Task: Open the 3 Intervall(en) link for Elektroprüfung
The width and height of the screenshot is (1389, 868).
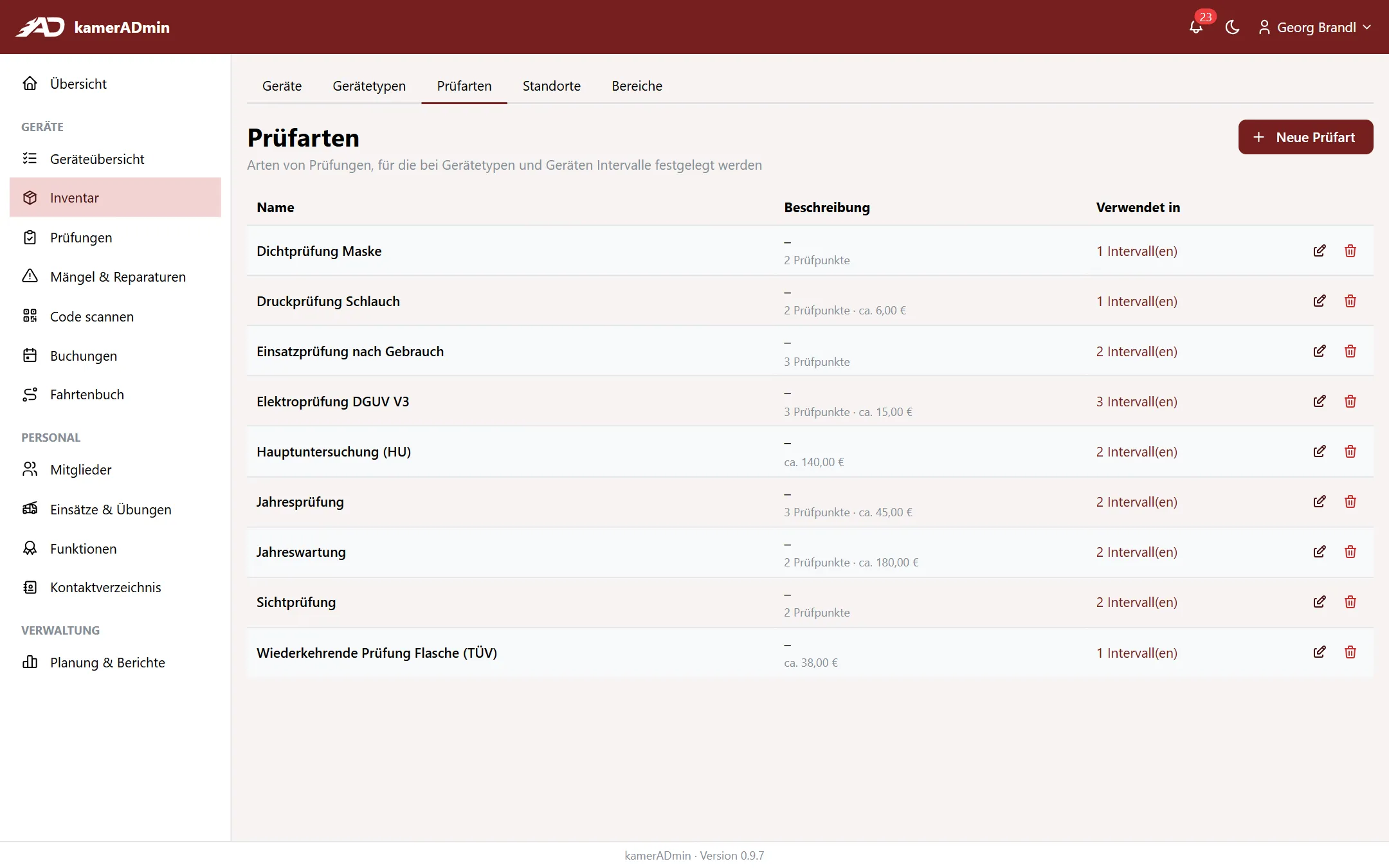Action: (x=1136, y=402)
